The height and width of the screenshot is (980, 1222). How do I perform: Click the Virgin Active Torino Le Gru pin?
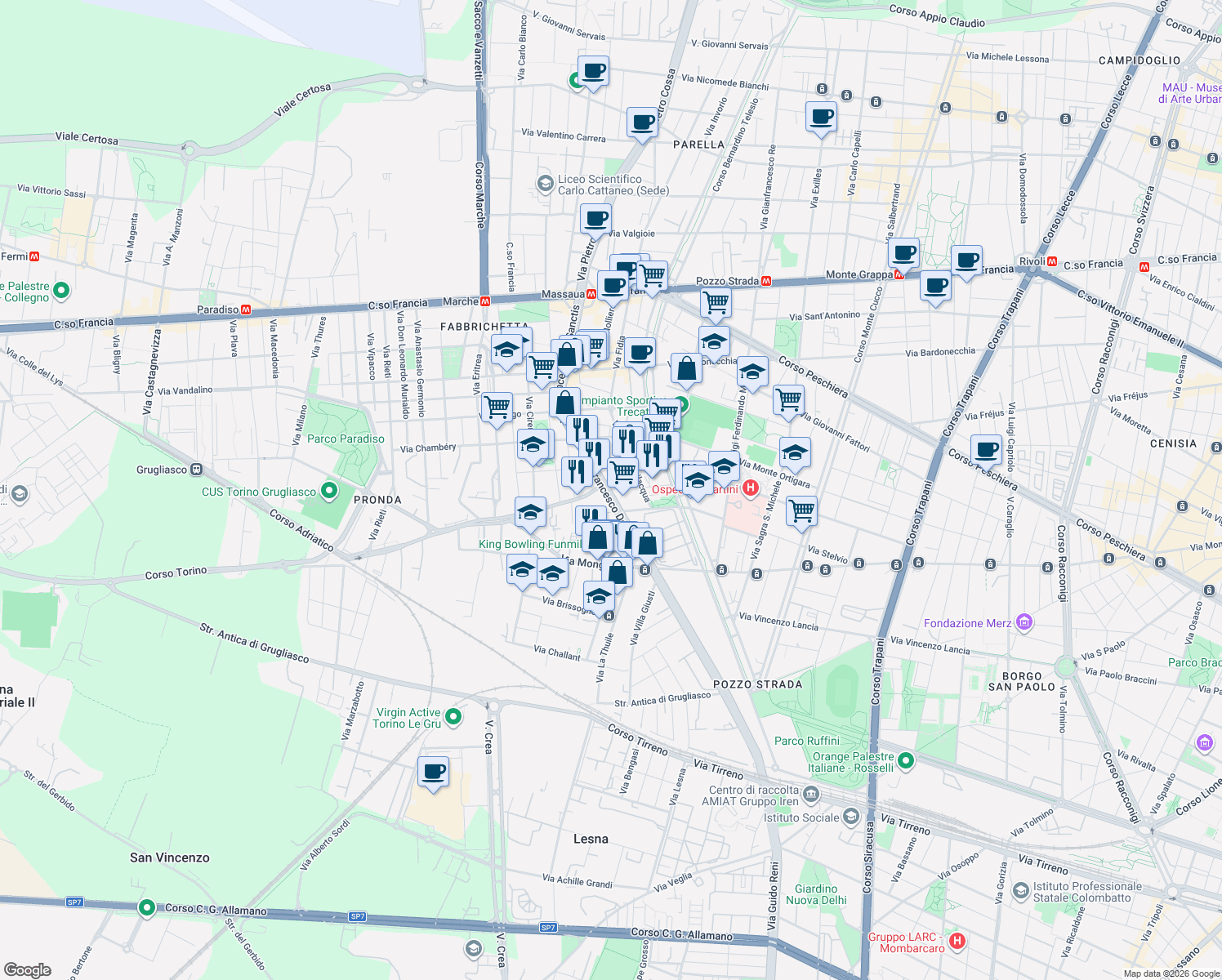[453, 717]
